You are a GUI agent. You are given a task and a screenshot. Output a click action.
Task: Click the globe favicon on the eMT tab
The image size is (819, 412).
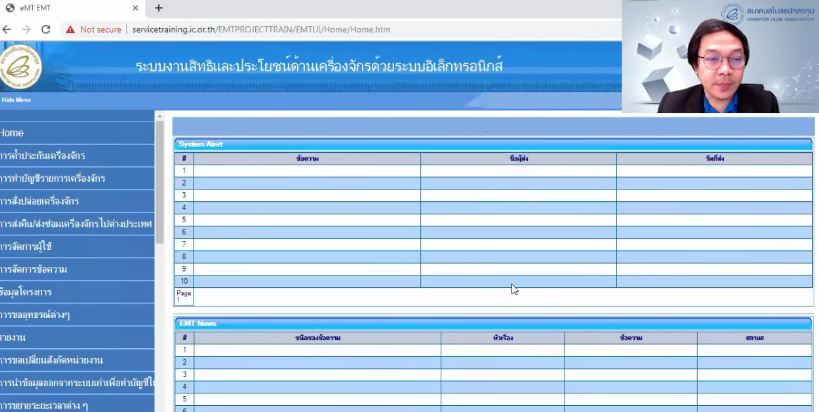click(10, 8)
